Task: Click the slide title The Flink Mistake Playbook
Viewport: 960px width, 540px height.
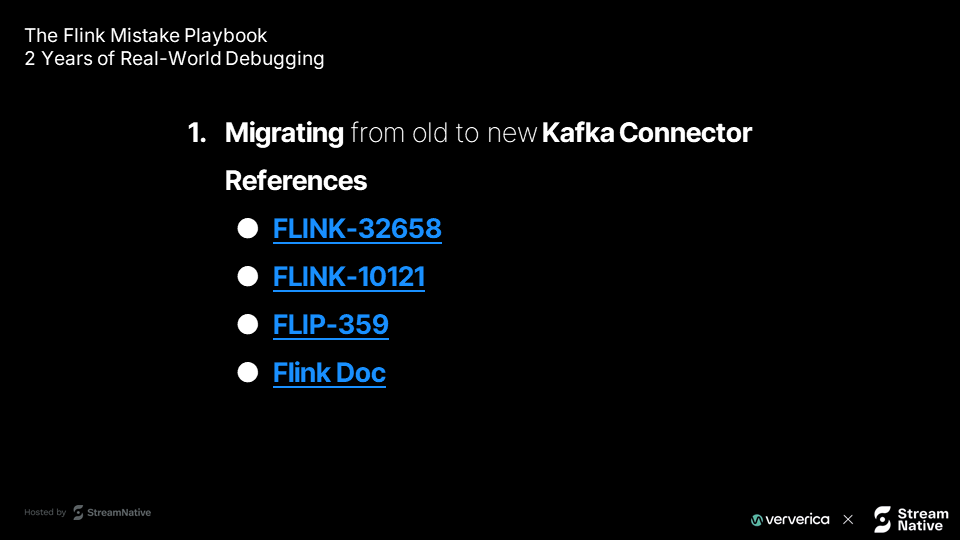Action: (x=146, y=36)
